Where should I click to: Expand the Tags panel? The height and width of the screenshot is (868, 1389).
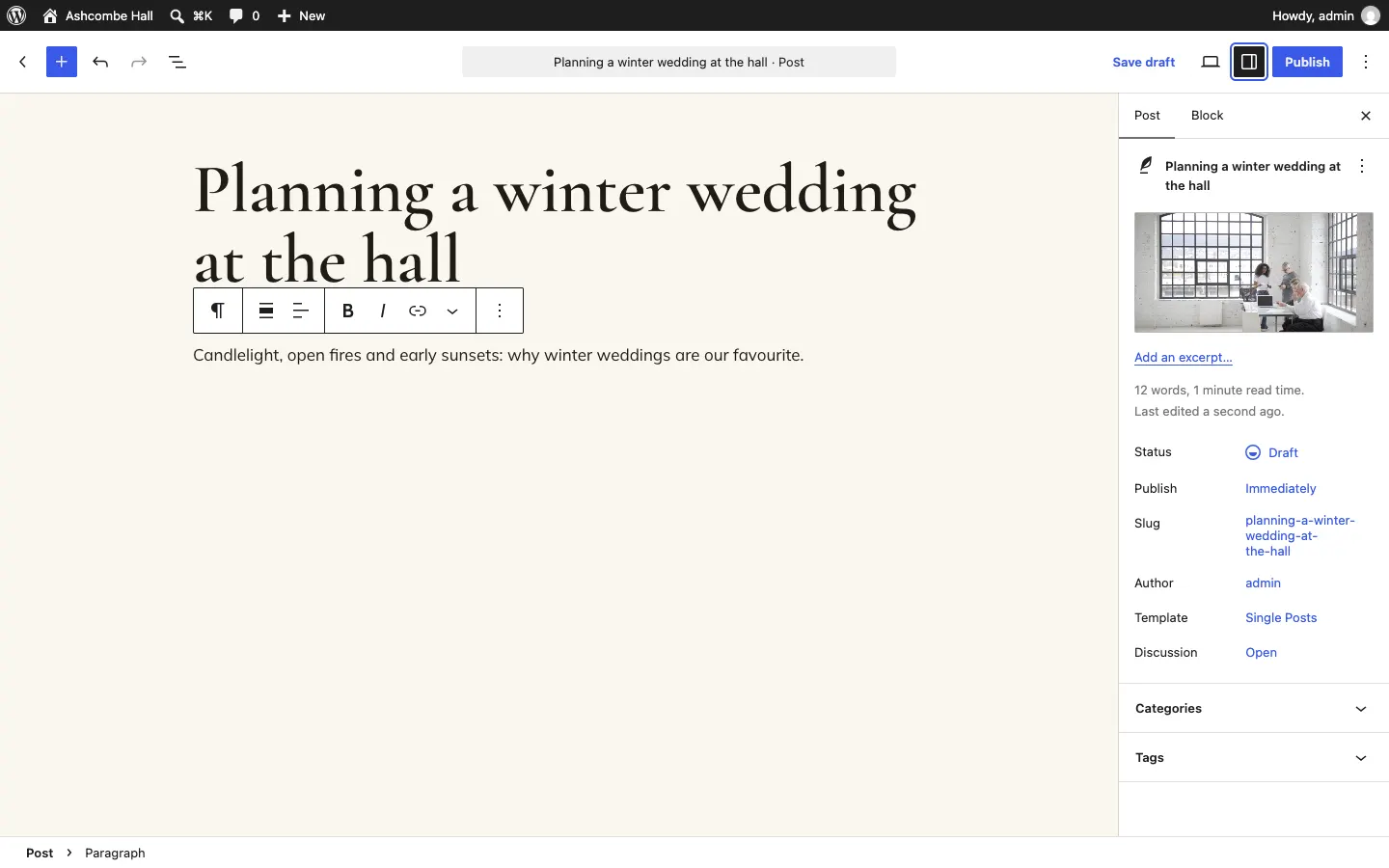[x=1254, y=757]
